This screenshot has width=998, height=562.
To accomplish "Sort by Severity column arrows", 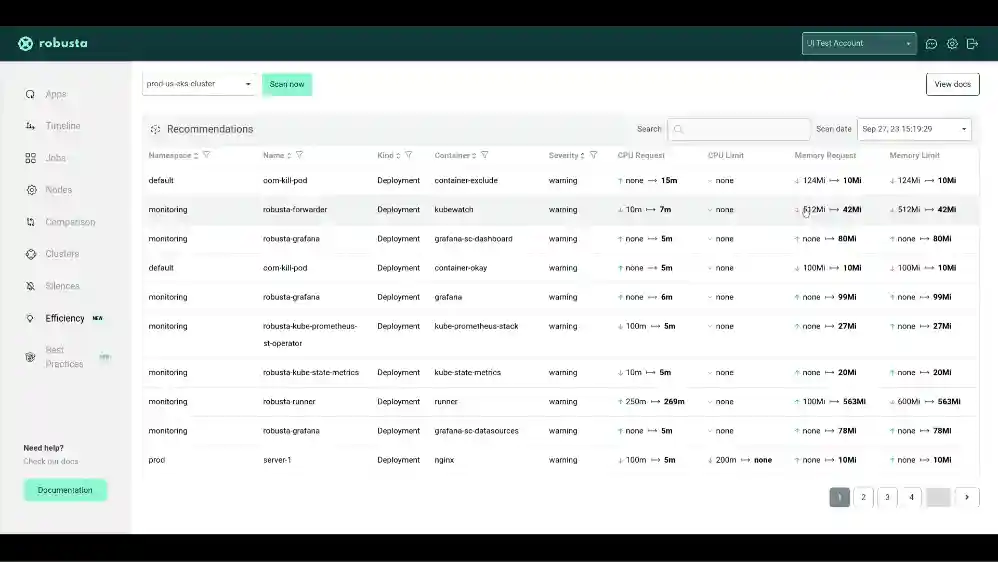I will click(x=582, y=155).
